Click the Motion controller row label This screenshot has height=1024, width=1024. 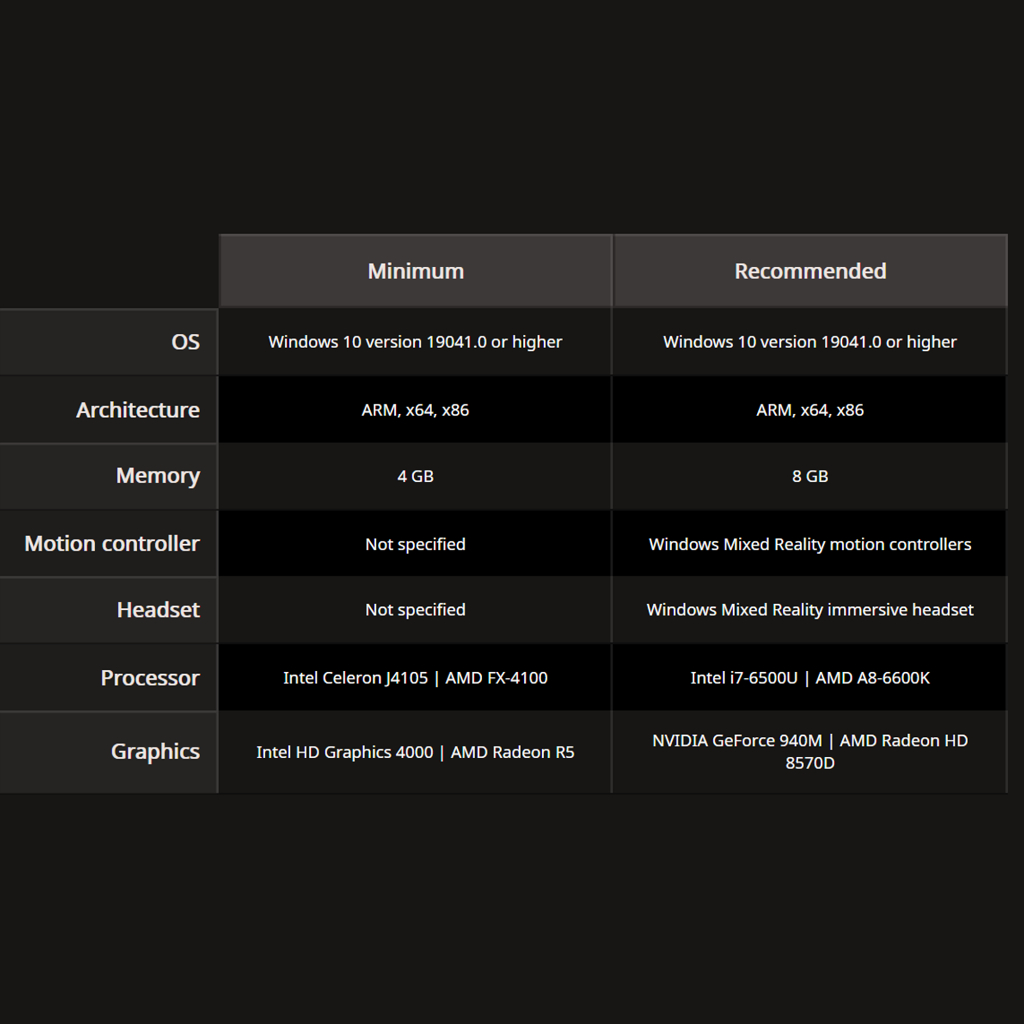[x=112, y=544]
